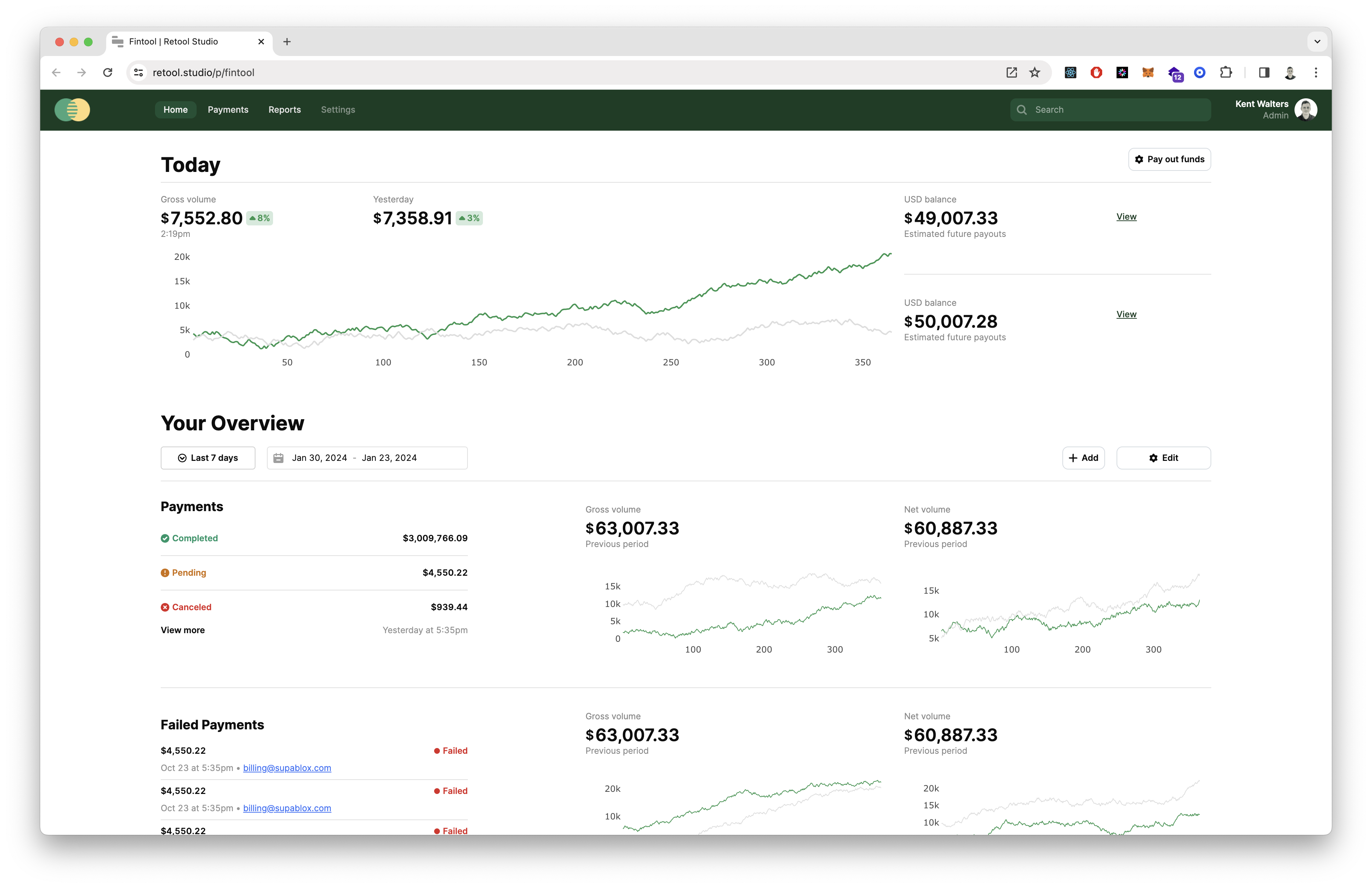Open Chrome side panel icon
Image resolution: width=1372 pixels, height=888 pixels.
1264,73
